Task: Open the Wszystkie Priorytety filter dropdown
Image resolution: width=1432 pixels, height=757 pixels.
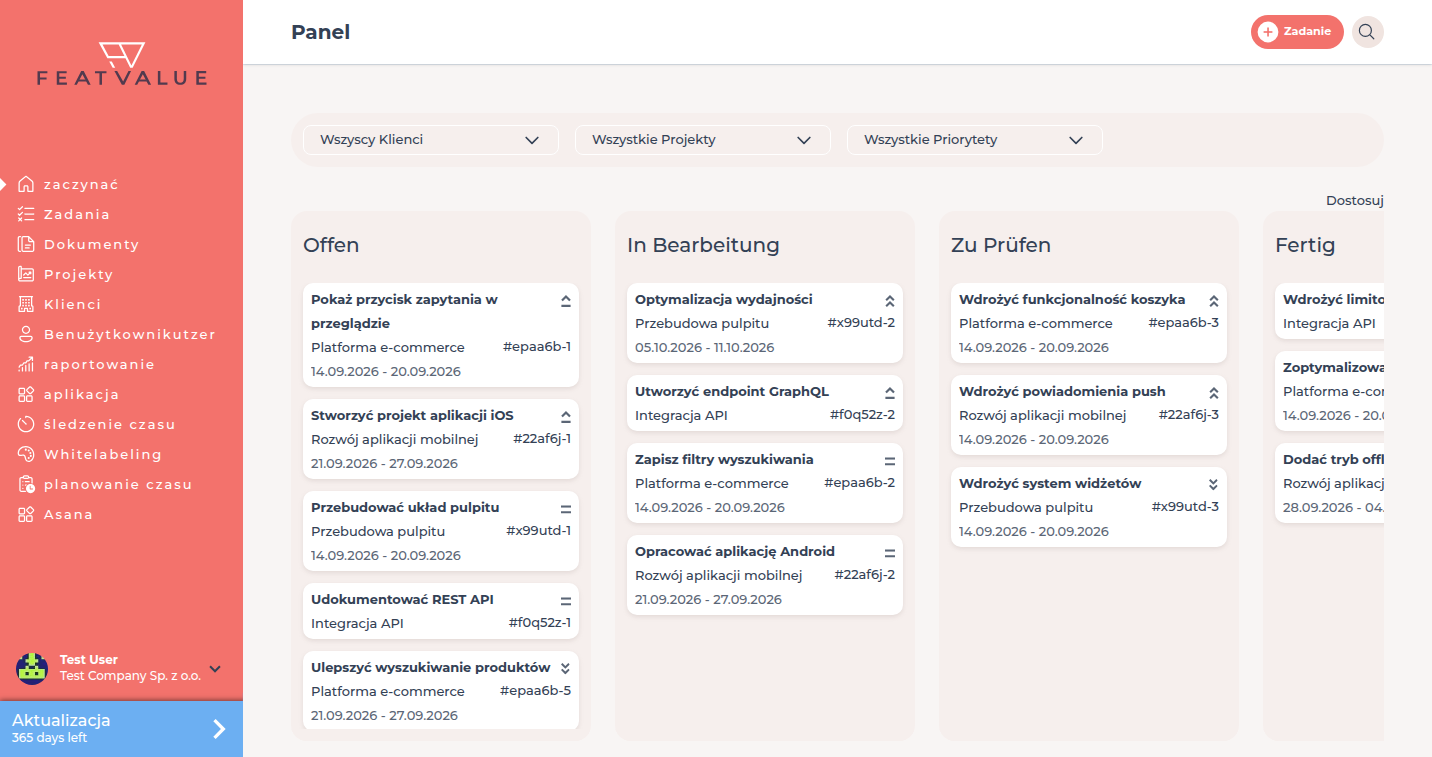Action: click(x=975, y=140)
